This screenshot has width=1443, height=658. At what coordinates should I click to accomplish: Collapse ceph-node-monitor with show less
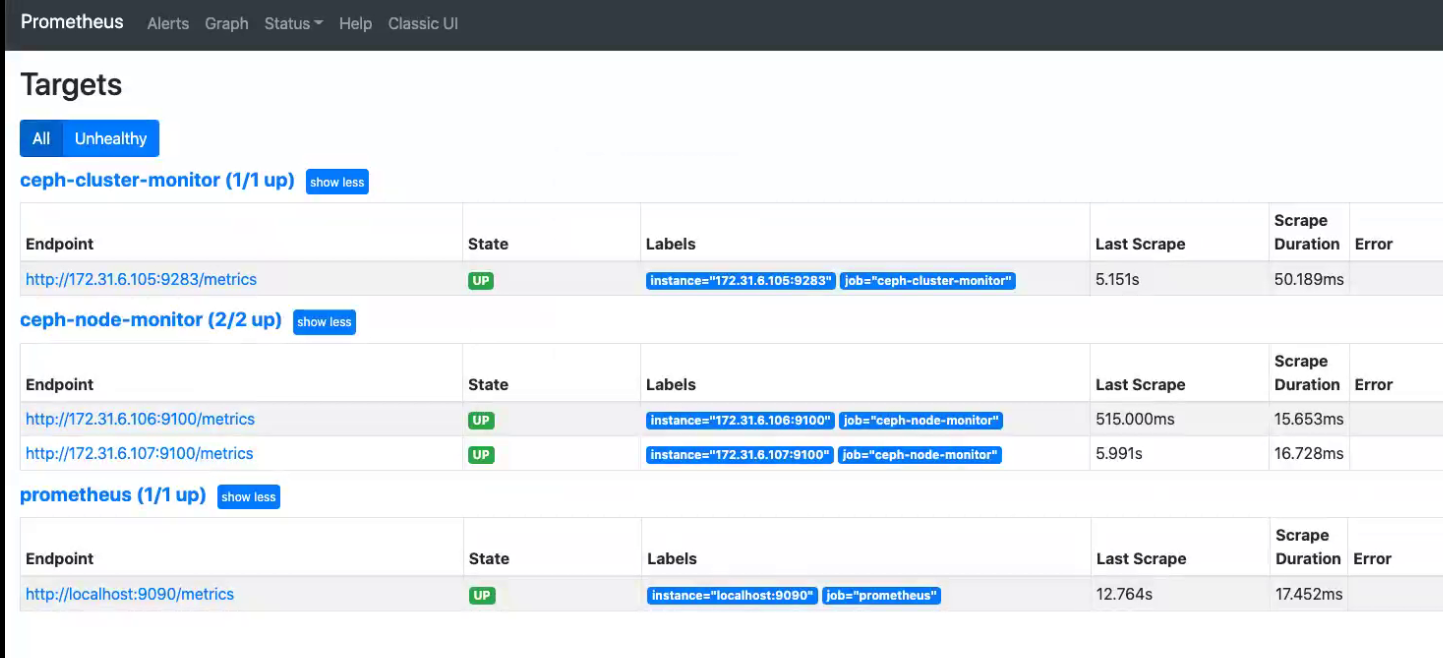(x=324, y=322)
